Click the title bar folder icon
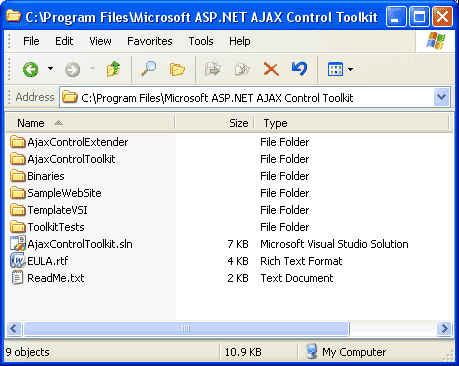459x366 pixels. pos(13,15)
